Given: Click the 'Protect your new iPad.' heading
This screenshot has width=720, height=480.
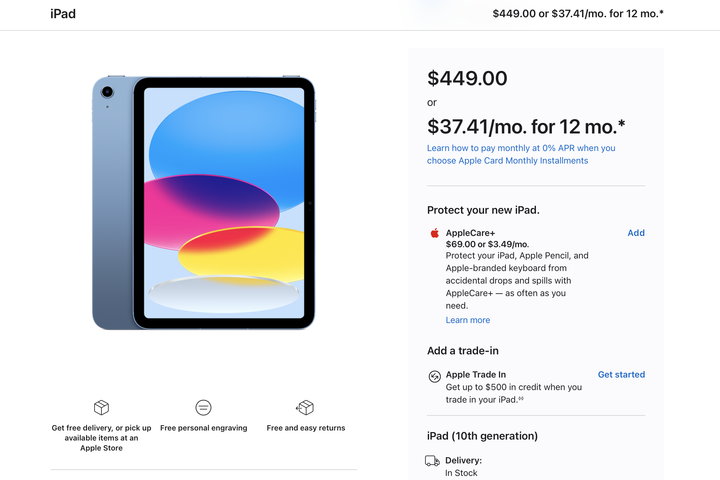Looking at the screenshot, I should tap(483, 210).
